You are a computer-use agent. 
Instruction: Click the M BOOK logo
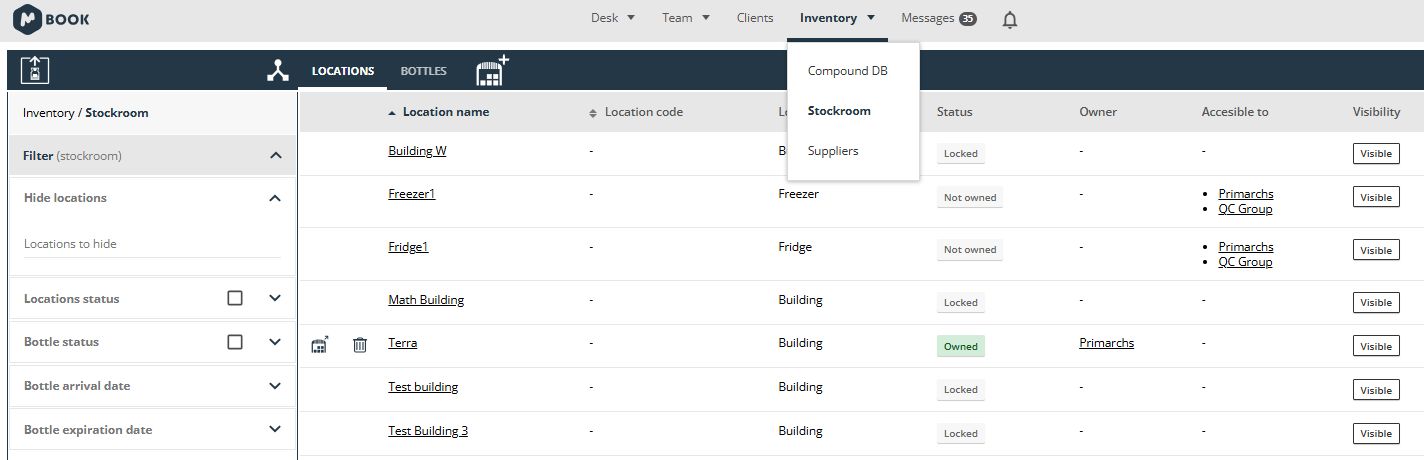coord(51,19)
